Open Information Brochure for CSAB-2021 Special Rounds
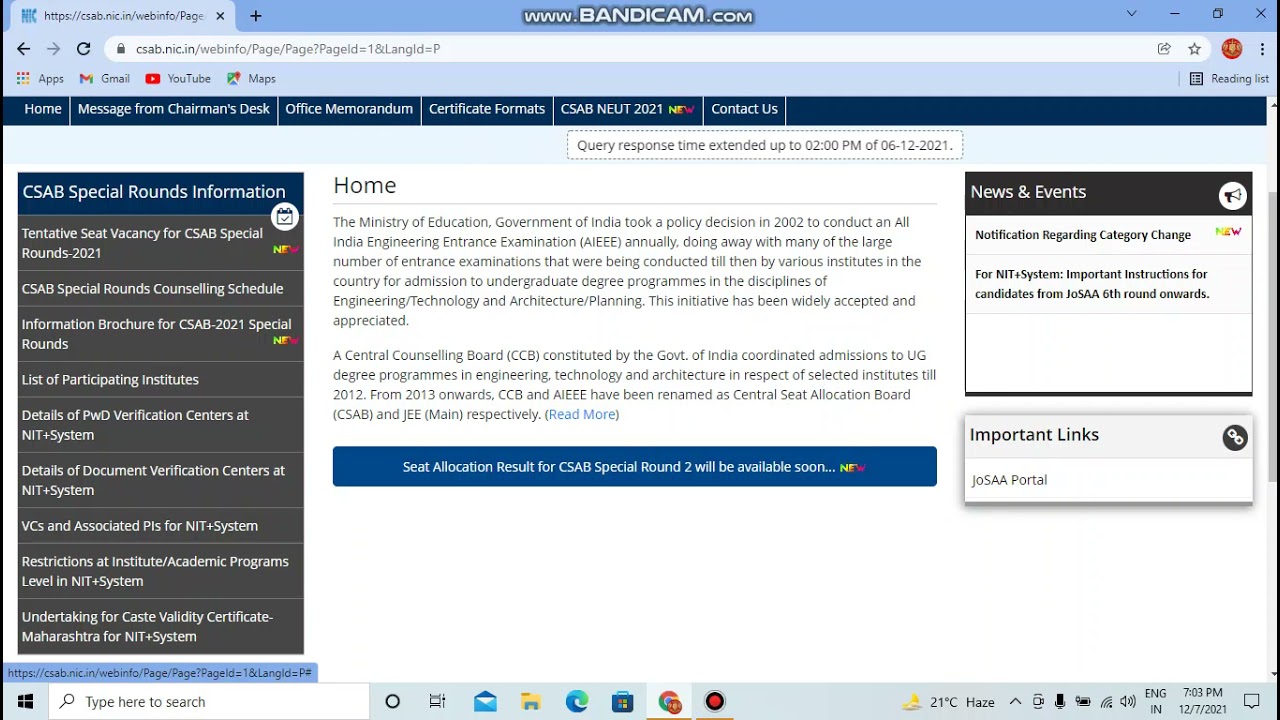The height and width of the screenshot is (720, 1280). click(x=160, y=334)
